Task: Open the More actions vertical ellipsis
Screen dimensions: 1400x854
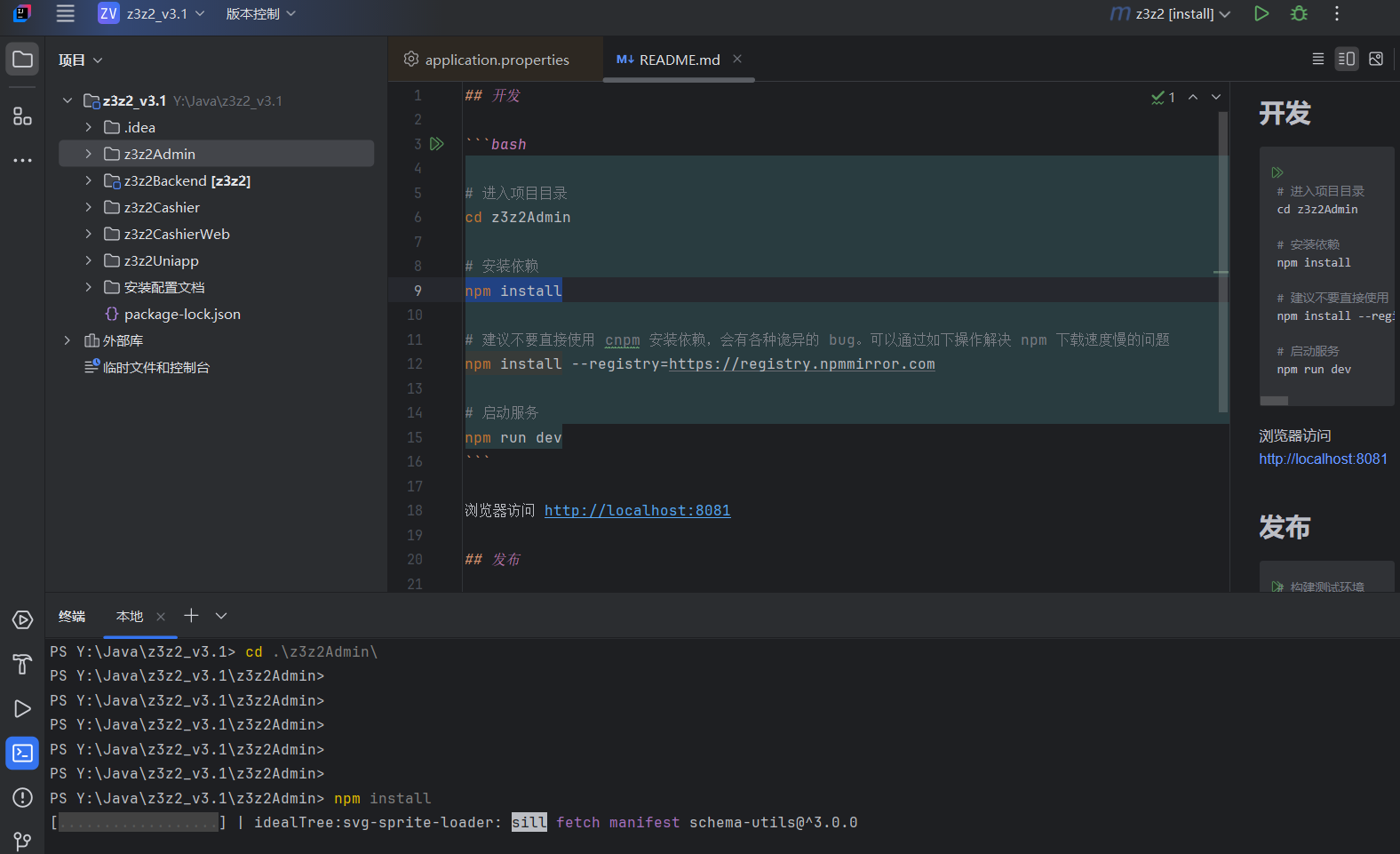Action: [x=1337, y=13]
